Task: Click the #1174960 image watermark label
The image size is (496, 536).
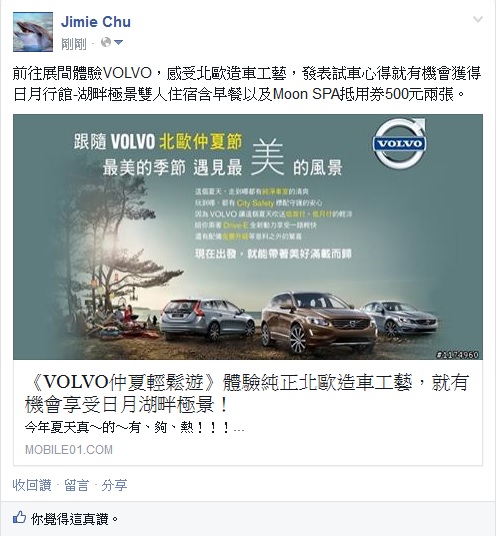Action: [458, 355]
